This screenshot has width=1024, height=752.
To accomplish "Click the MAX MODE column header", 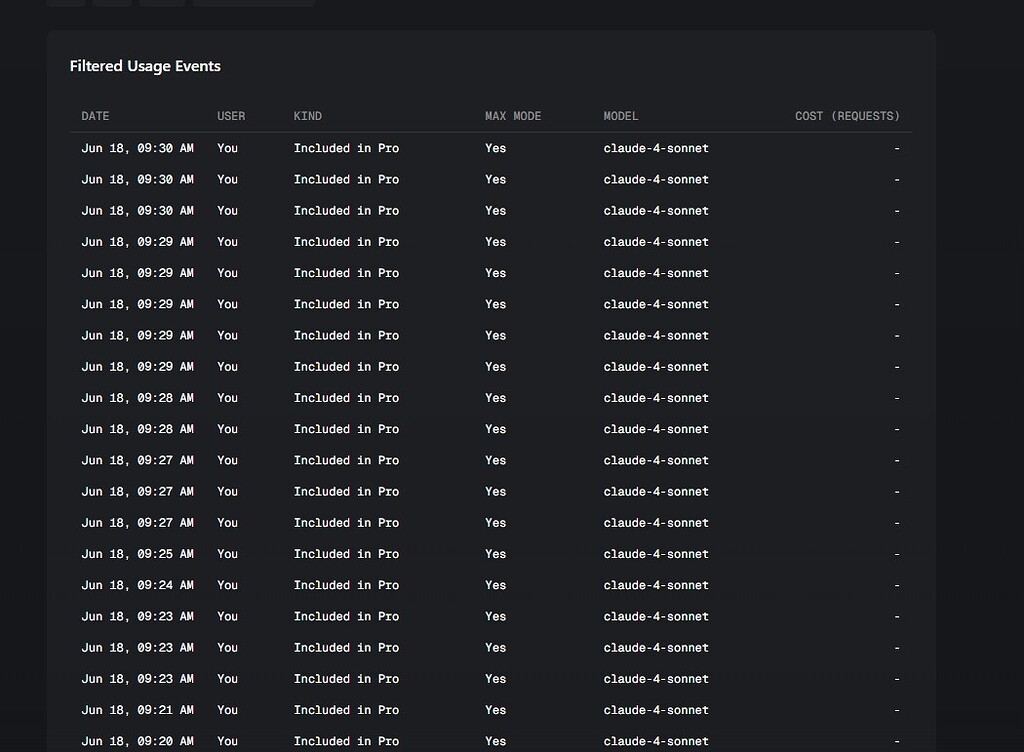I will pos(513,116).
